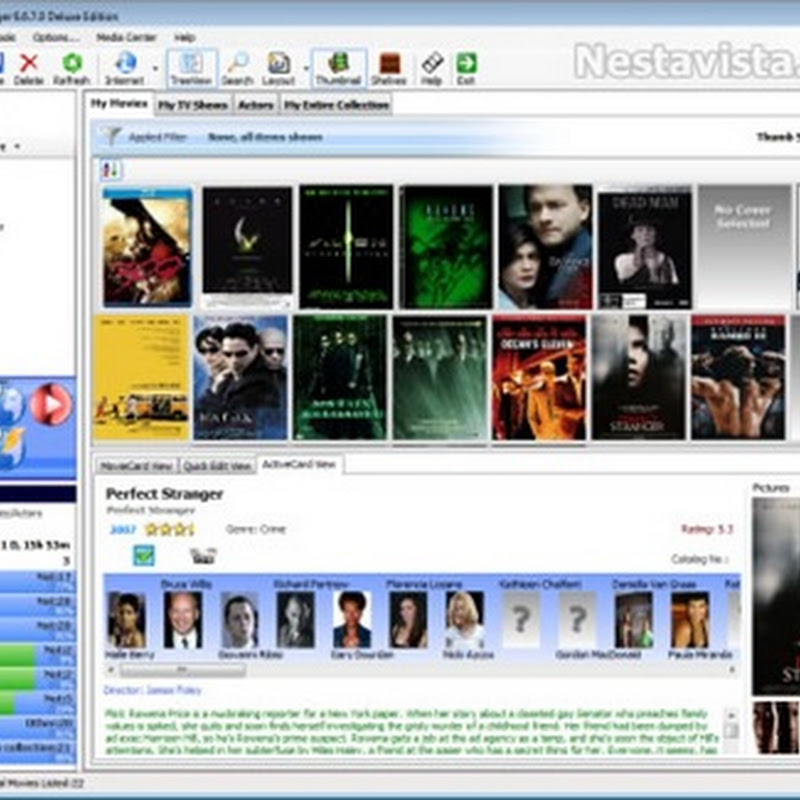Click the Bruce Willis actor name
Viewport: 800px width, 800px height.
tap(186, 584)
